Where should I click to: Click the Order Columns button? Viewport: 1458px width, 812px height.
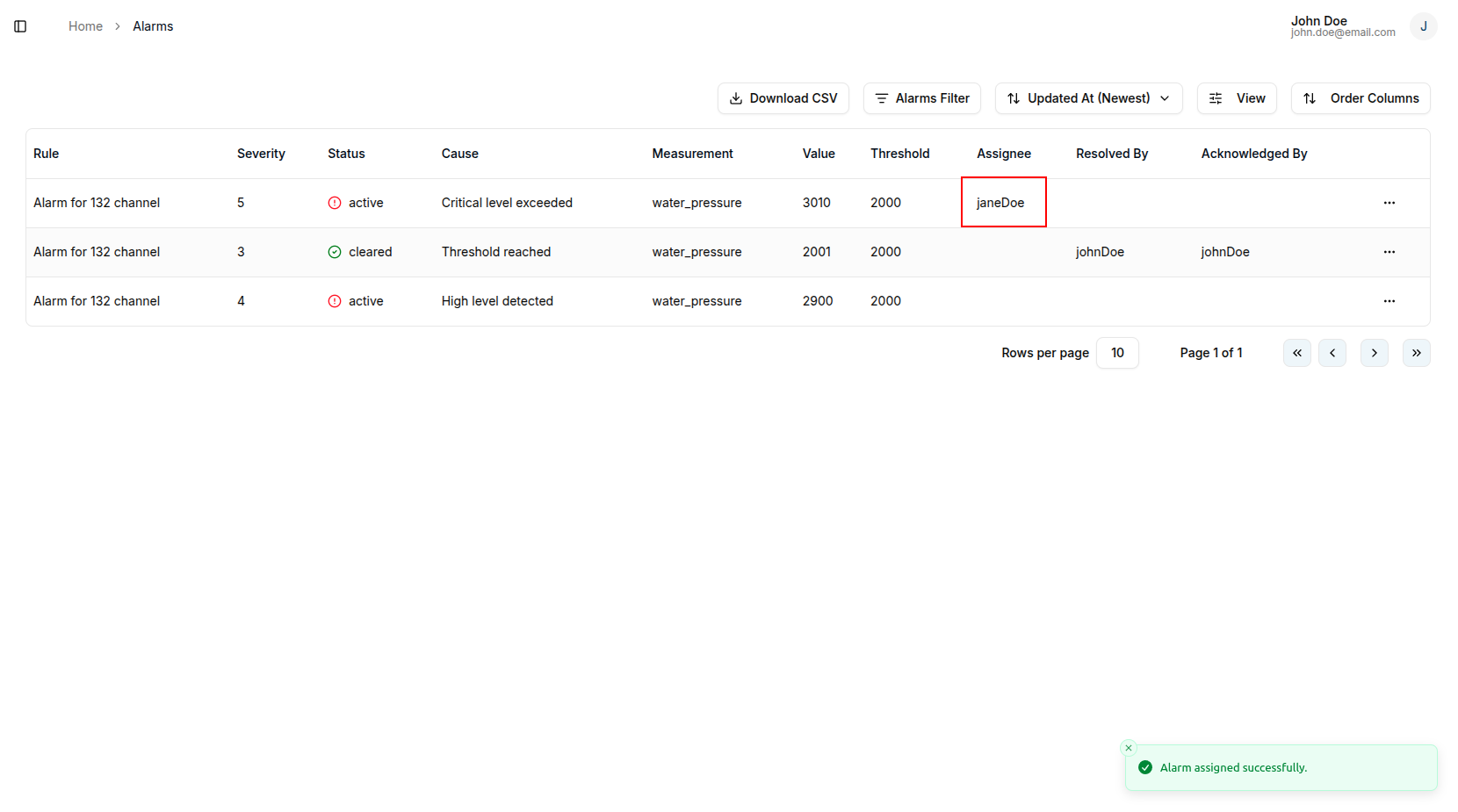point(1360,98)
